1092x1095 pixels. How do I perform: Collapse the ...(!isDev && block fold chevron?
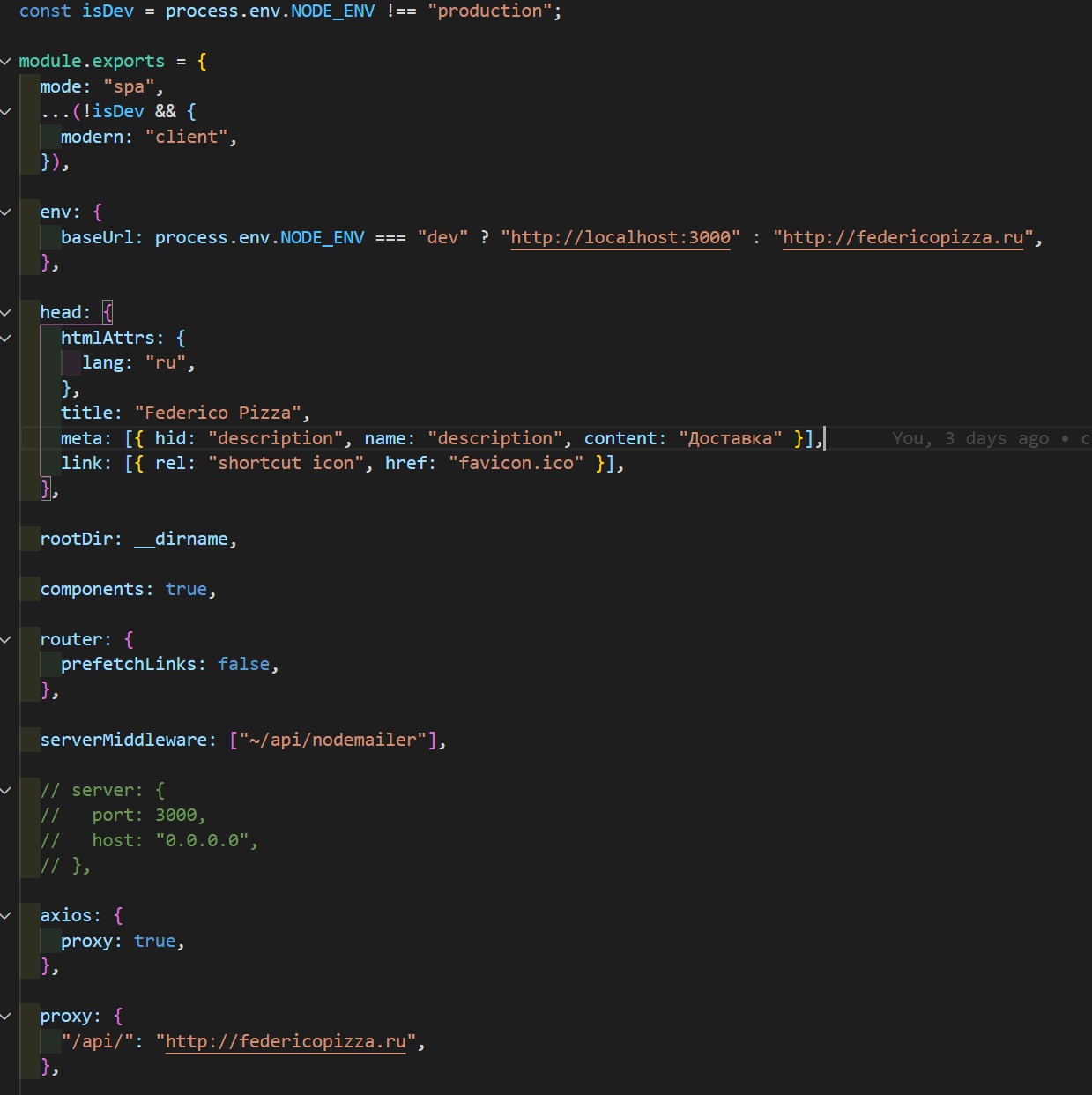tap(6, 111)
